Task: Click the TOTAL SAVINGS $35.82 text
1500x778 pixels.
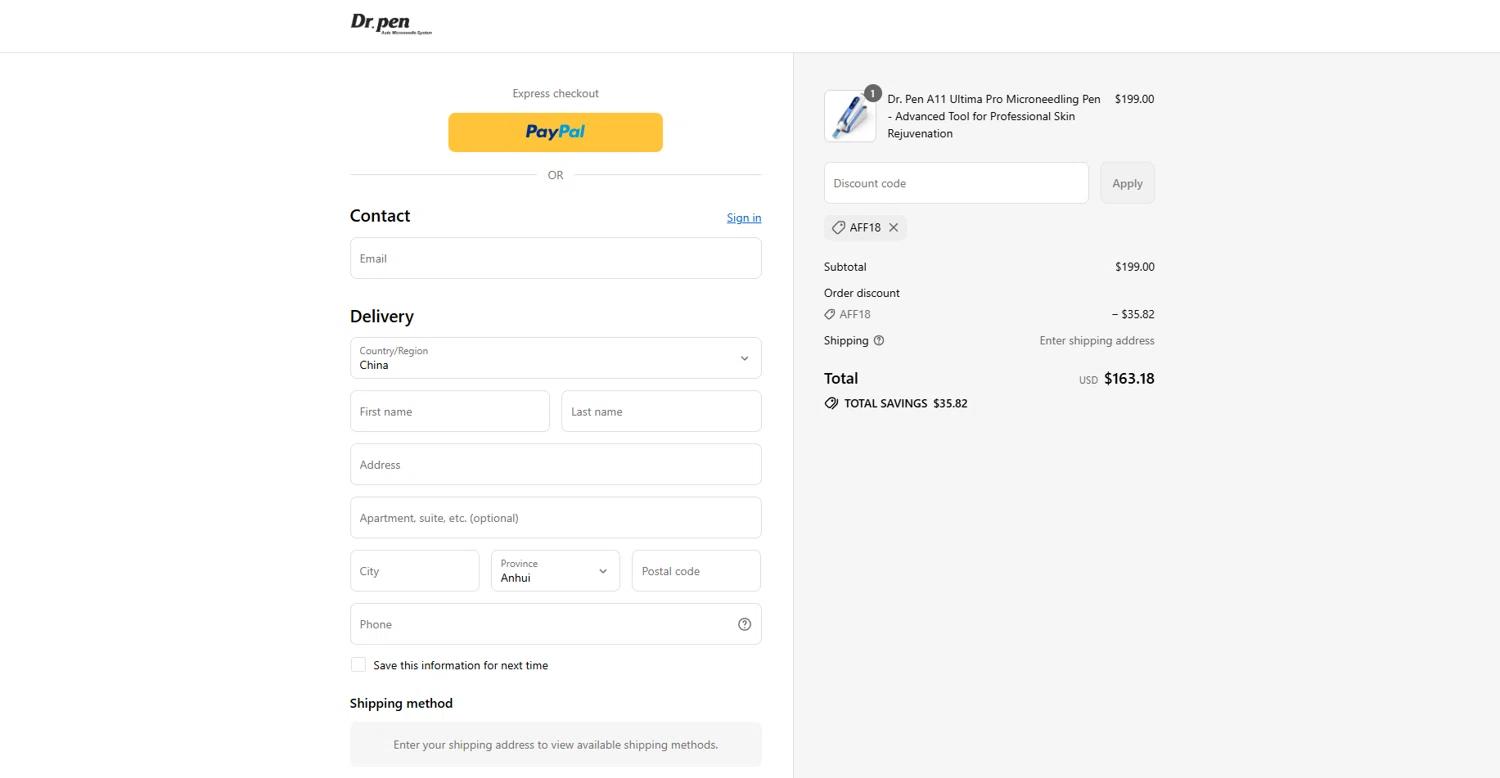Action: (906, 404)
